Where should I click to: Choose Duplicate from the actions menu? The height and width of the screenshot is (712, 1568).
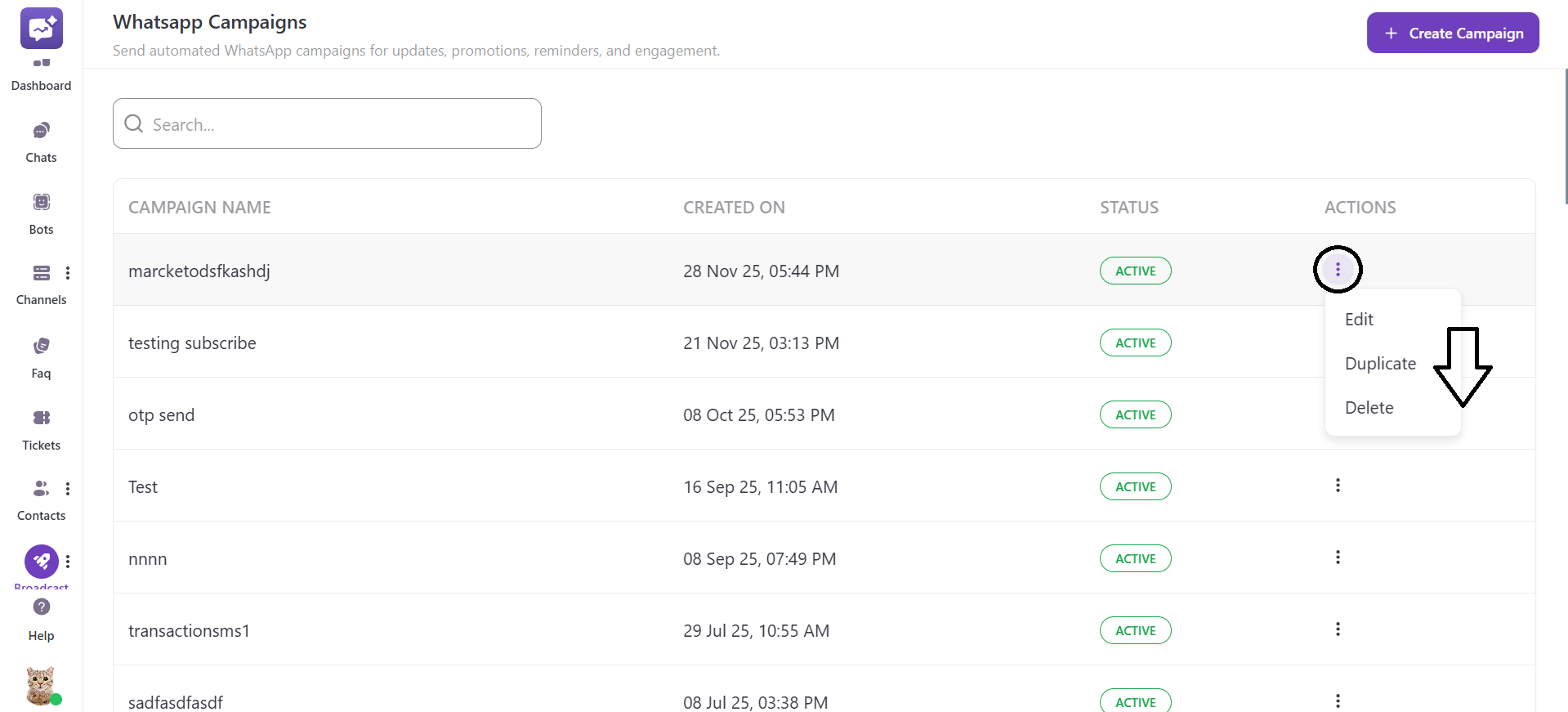(1380, 364)
